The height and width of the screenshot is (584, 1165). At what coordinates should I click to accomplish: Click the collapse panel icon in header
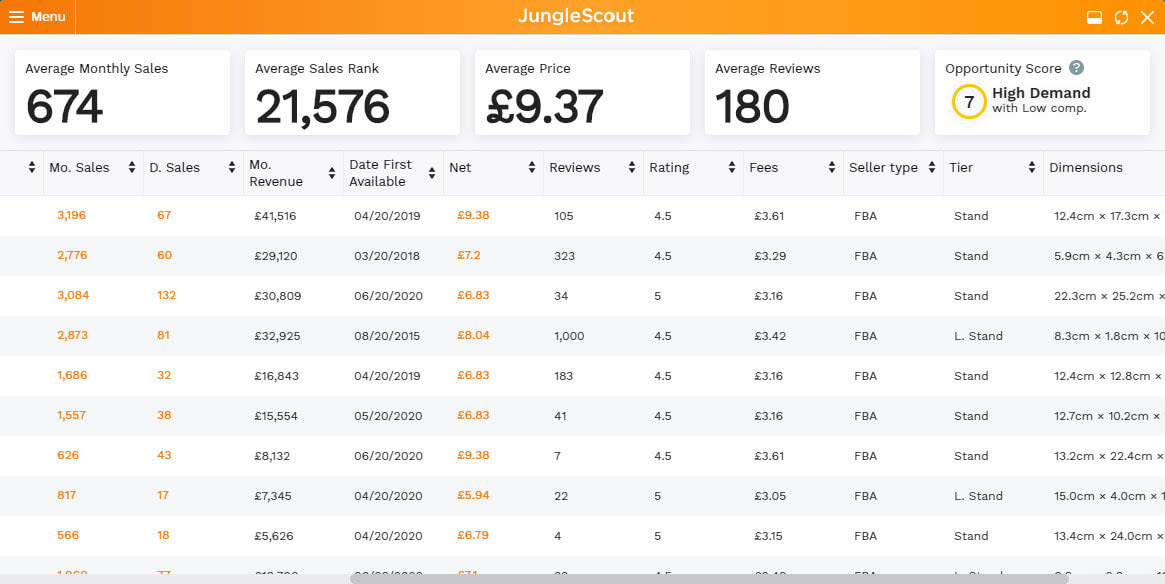click(1094, 17)
